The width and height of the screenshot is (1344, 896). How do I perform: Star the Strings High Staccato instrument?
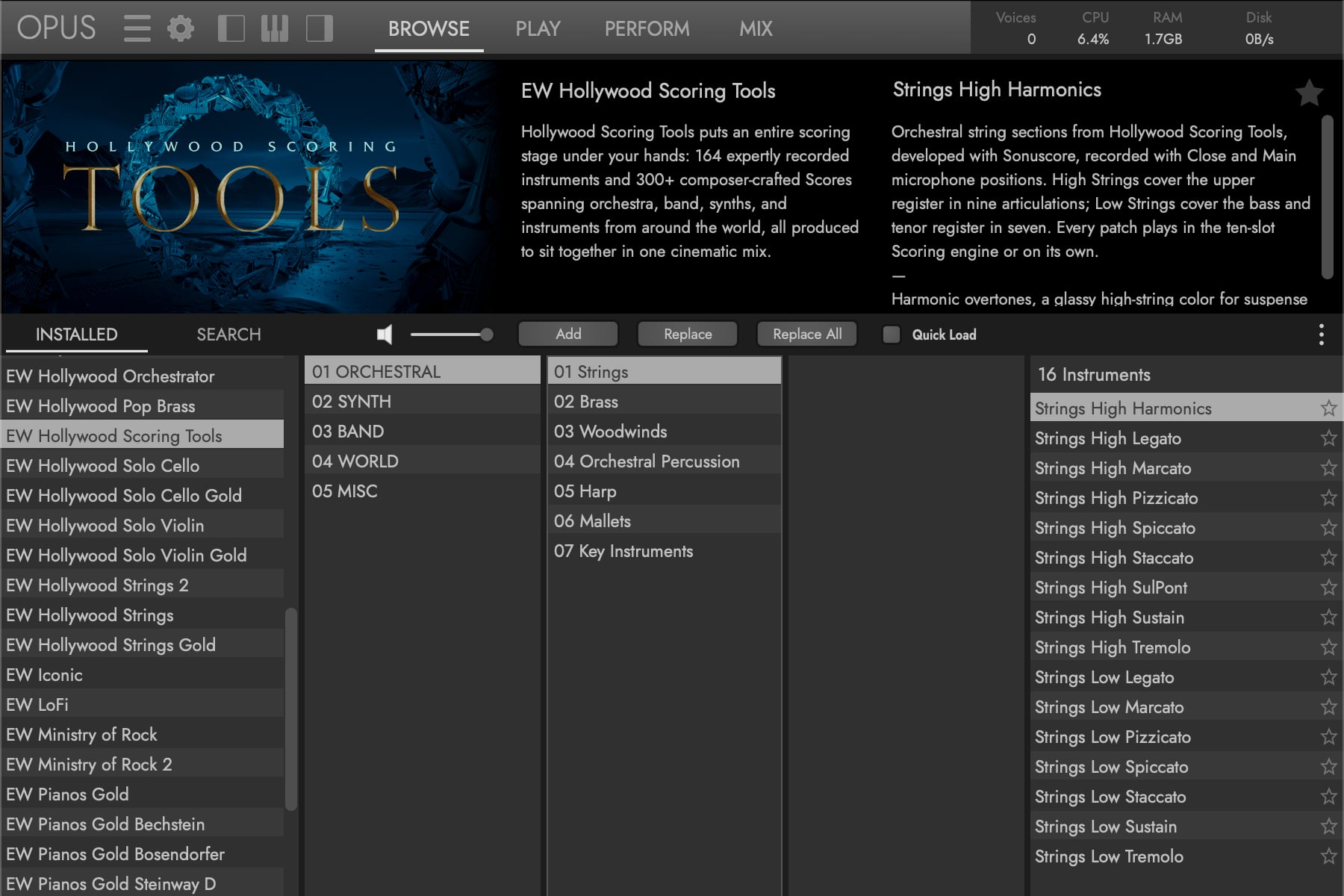click(1328, 557)
